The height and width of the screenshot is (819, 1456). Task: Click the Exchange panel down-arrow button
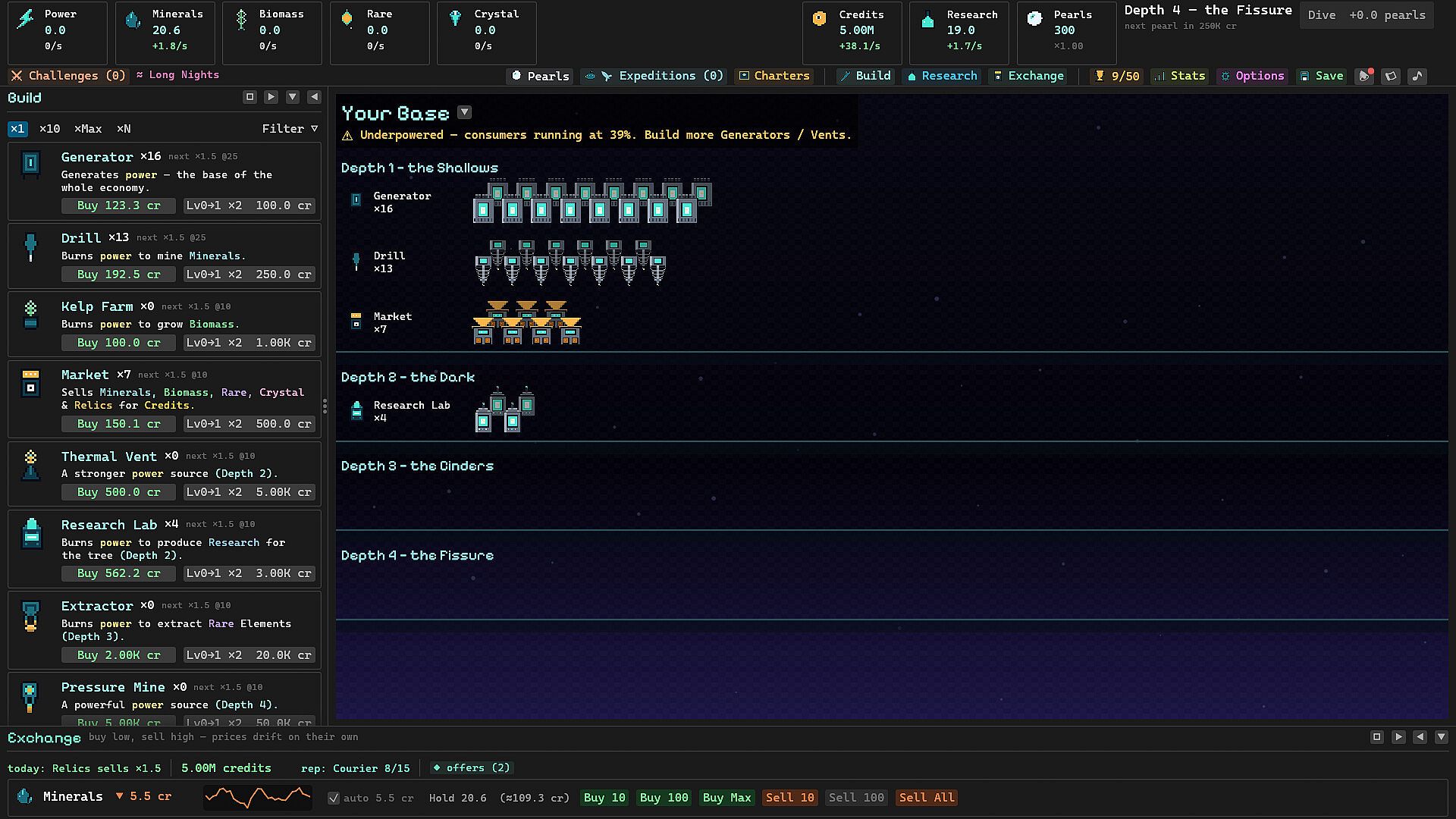coord(1441,737)
